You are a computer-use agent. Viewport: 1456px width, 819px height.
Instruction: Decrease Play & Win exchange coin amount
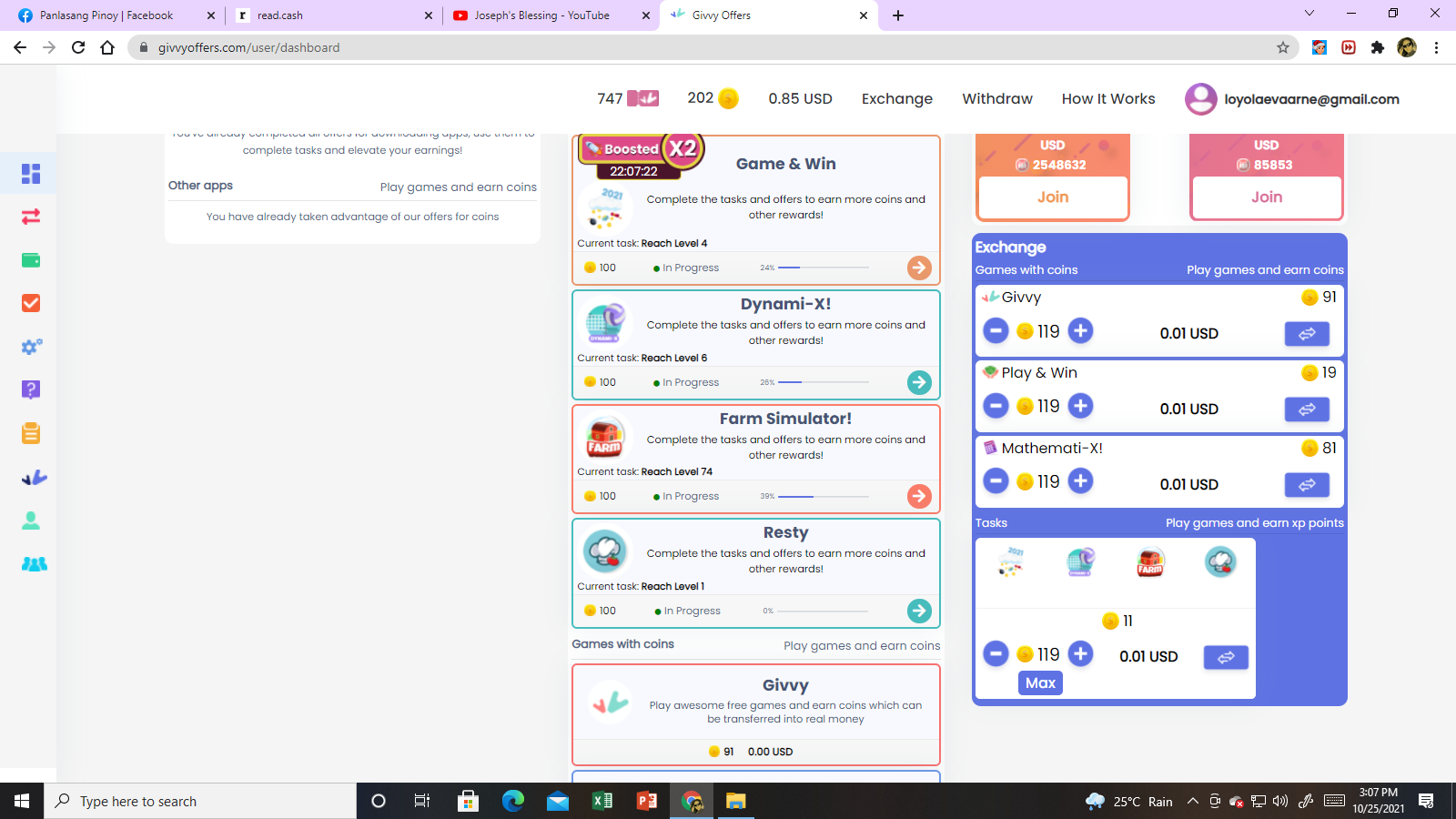[996, 406]
